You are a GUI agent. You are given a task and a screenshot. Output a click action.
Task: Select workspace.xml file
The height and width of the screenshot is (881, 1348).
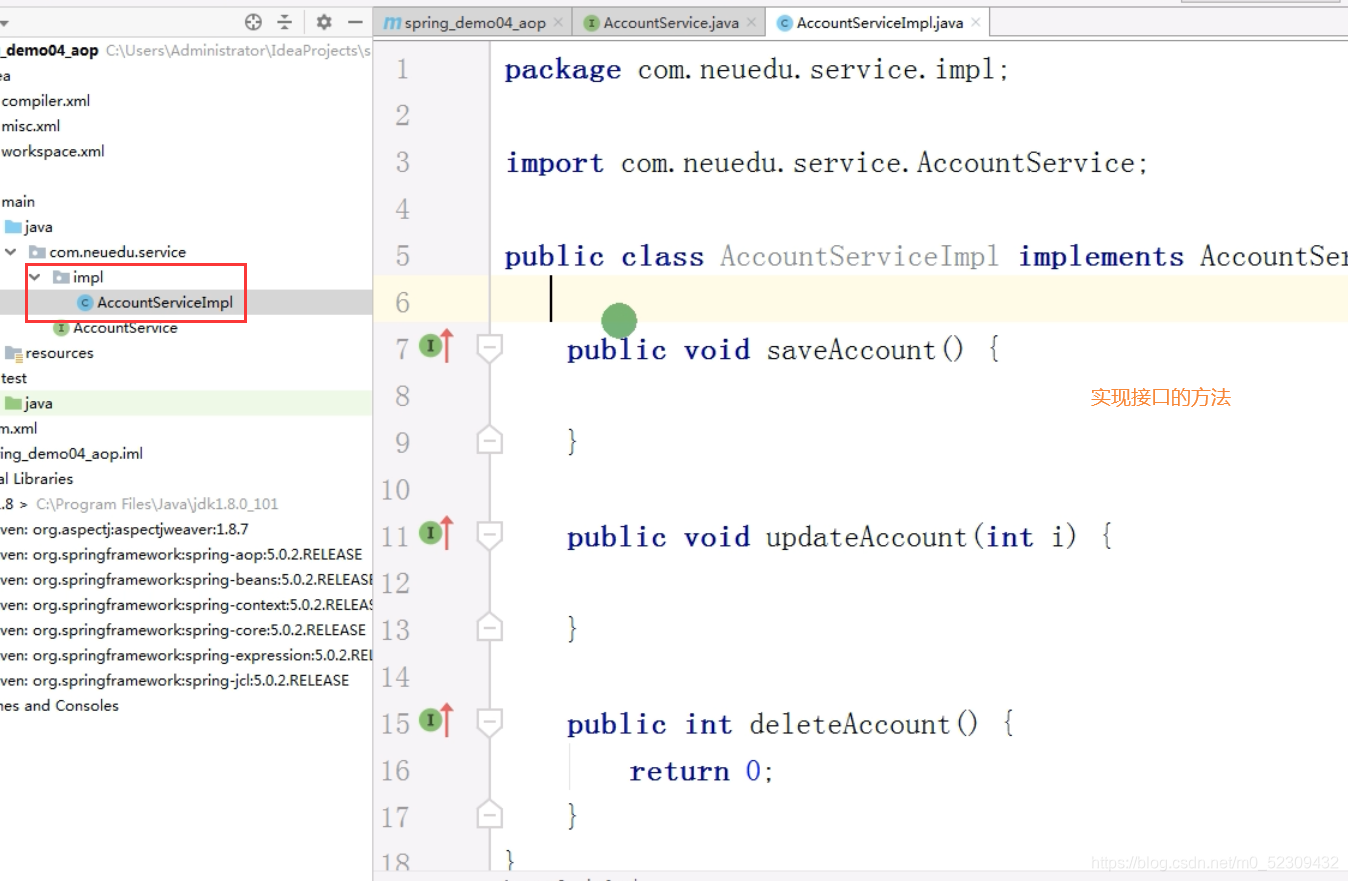point(53,151)
